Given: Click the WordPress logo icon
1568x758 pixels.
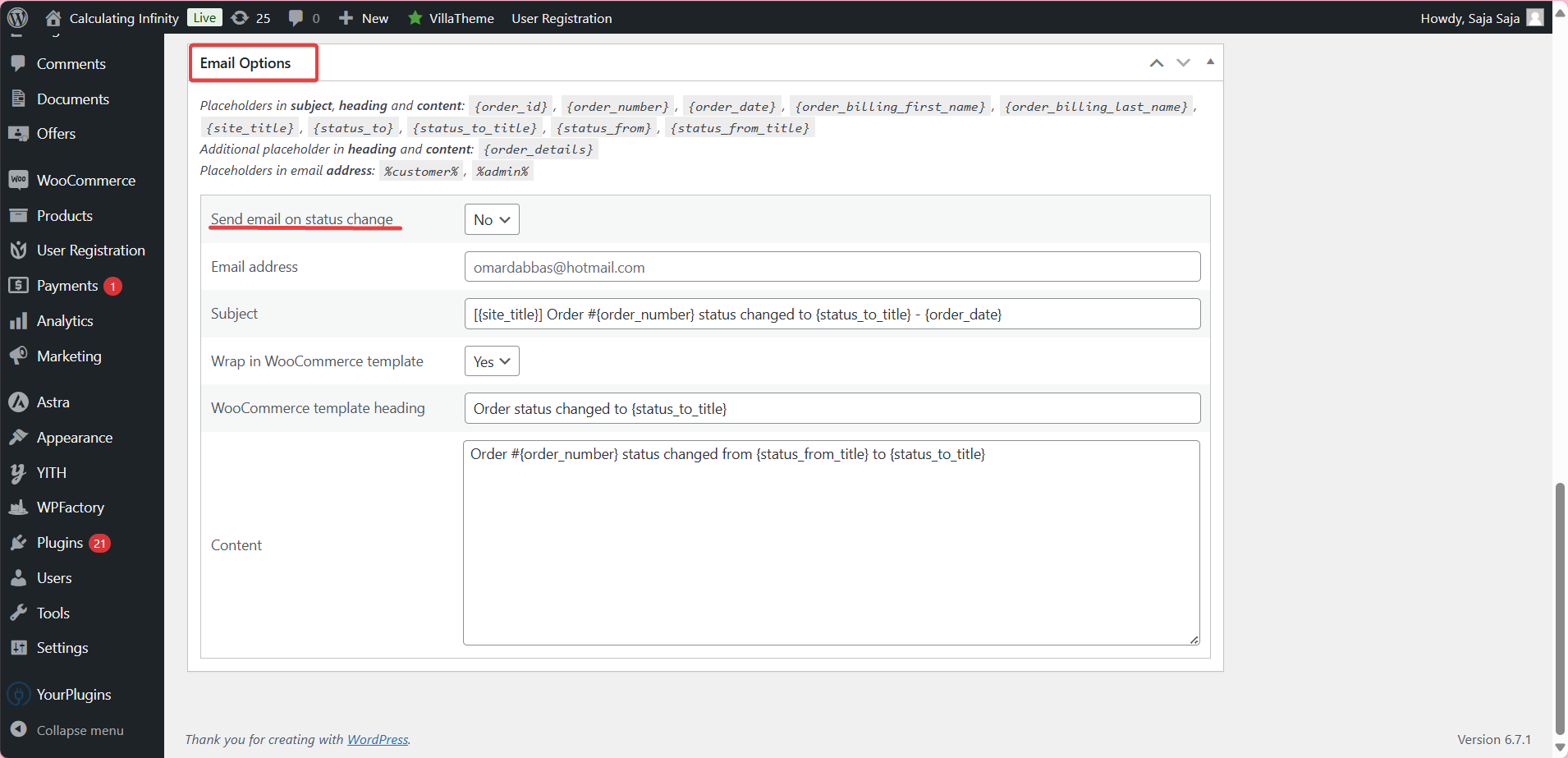Looking at the screenshot, I should click(17, 17).
